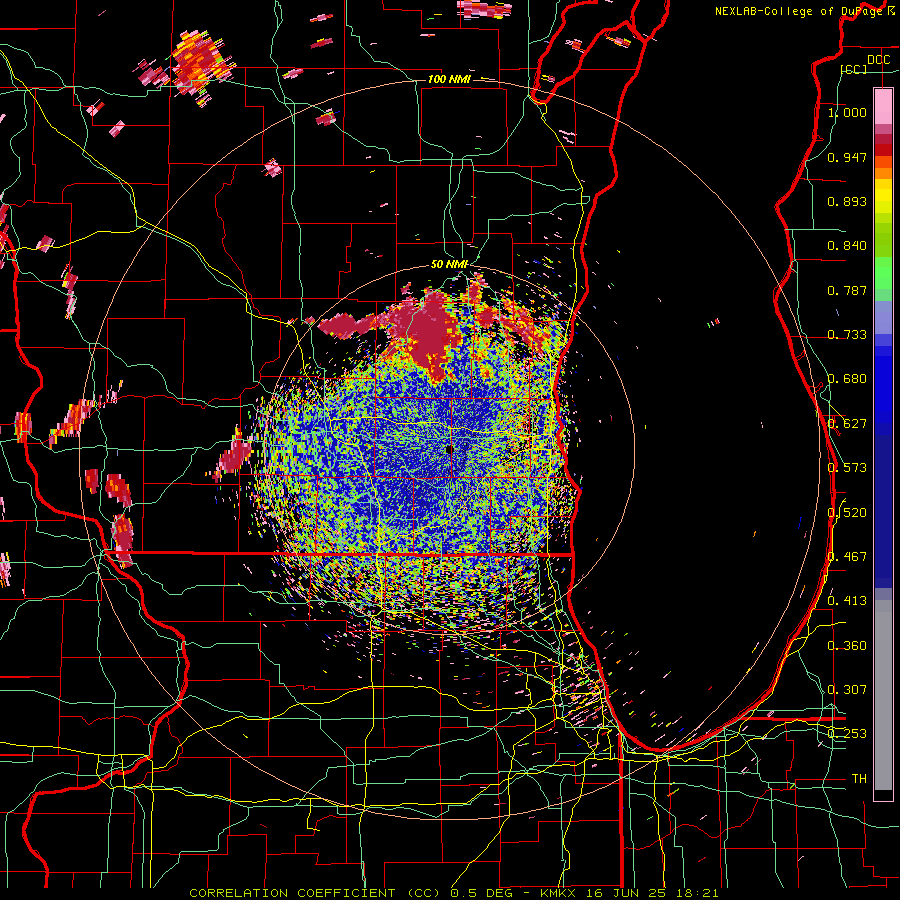900x900 pixels.
Task: Pick the bright green segment of color scale
Action: [883, 273]
